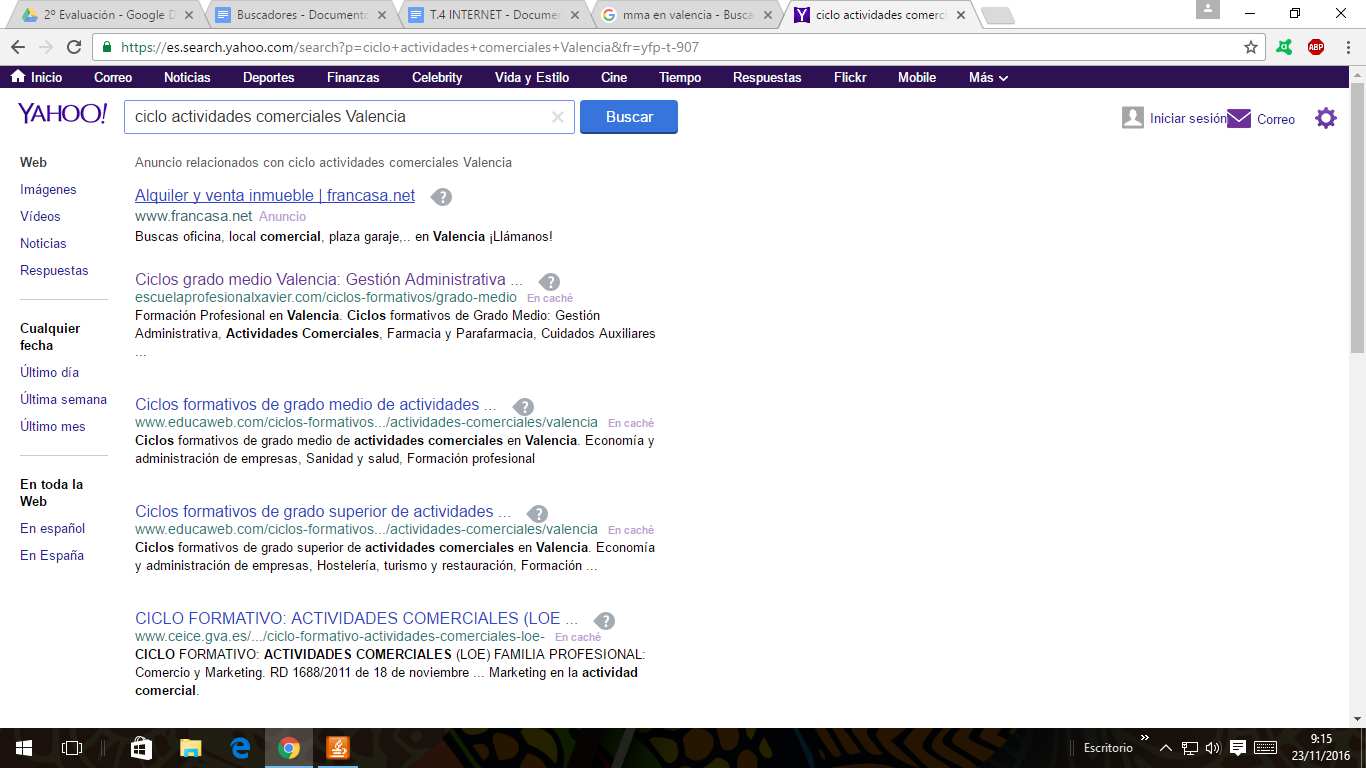Close the active Yahoo search tab

coord(961,15)
